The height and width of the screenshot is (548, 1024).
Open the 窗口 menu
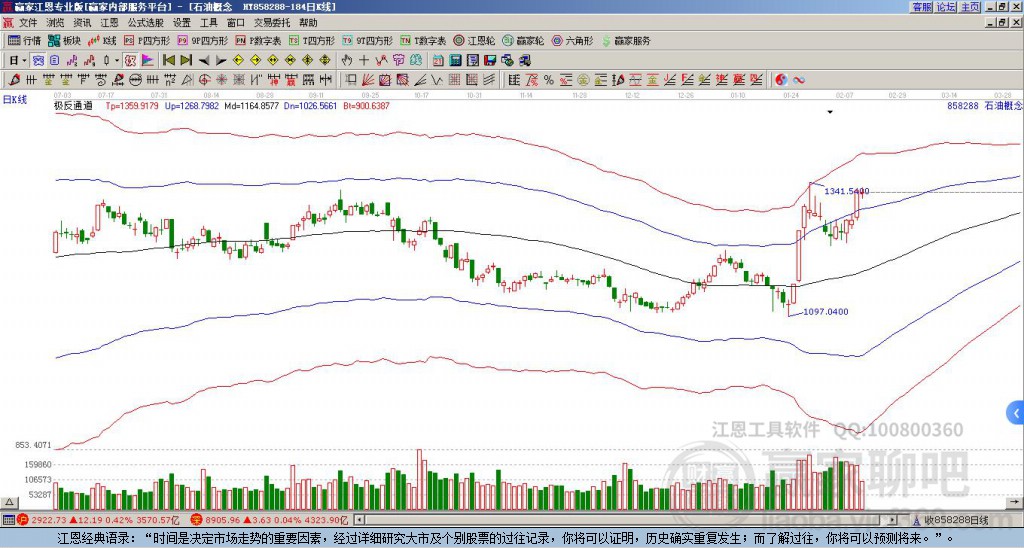[x=236, y=23]
